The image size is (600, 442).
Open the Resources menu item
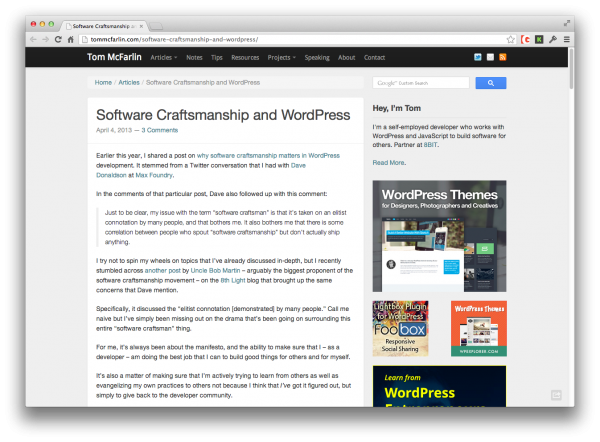pos(245,57)
